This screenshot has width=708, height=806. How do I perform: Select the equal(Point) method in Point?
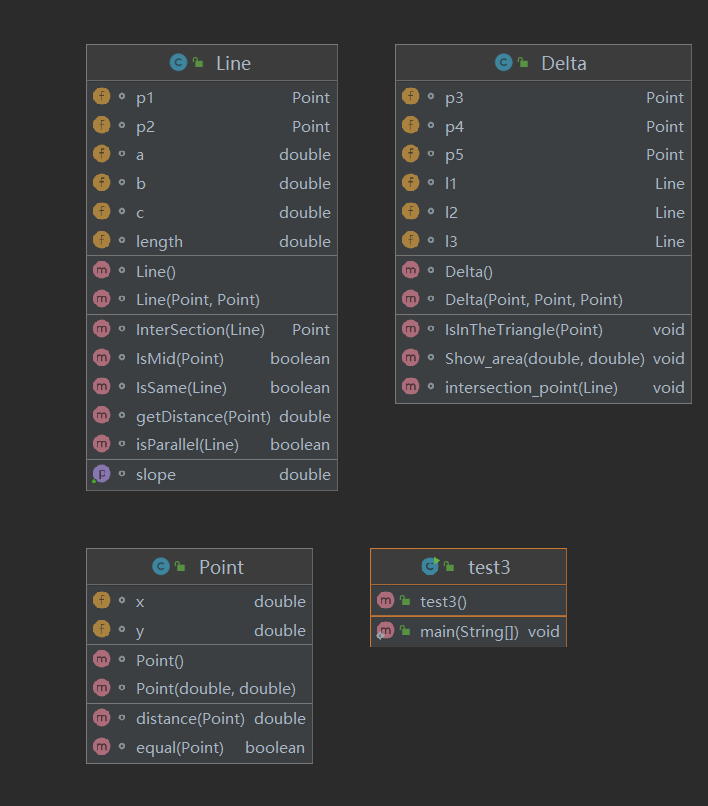180,747
